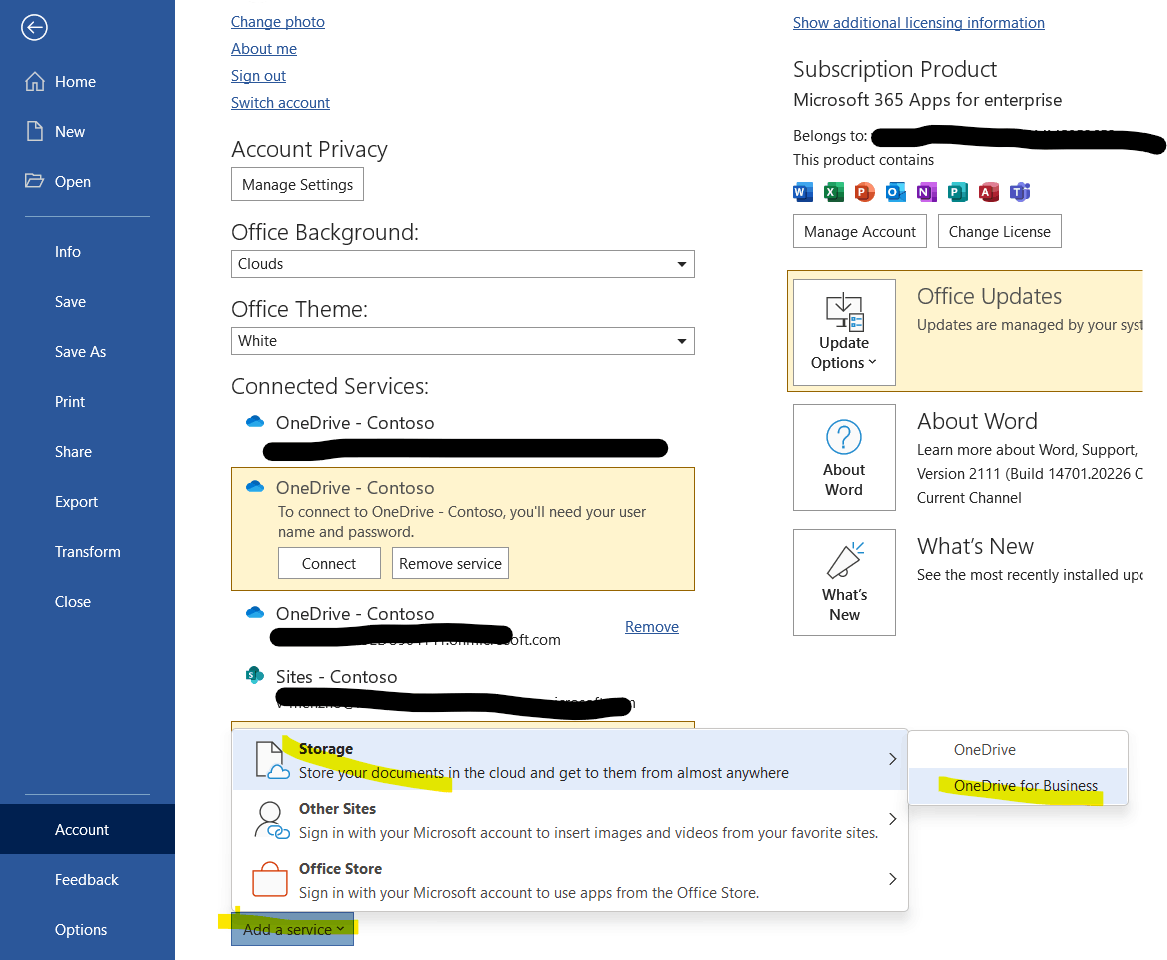Click the back arrow to exit Account view
The width and height of the screenshot is (1167, 960).
pos(34,28)
